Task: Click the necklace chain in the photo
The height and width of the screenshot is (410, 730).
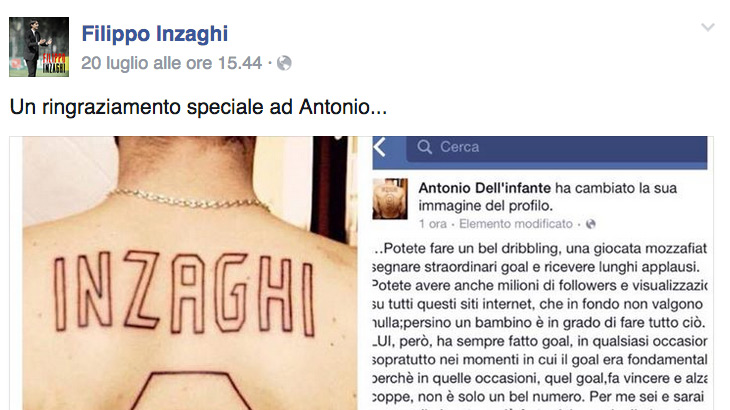Action: pyautogui.click(x=188, y=200)
